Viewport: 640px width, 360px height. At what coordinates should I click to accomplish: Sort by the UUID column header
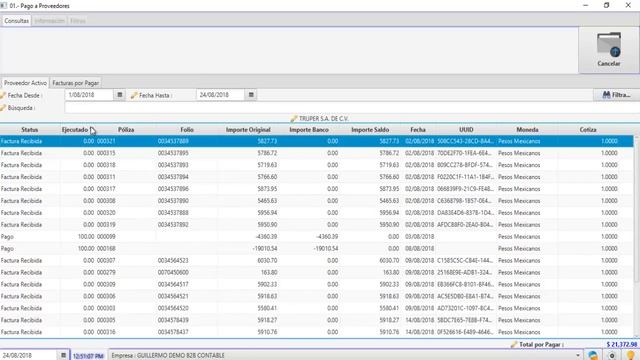pyautogui.click(x=466, y=130)
